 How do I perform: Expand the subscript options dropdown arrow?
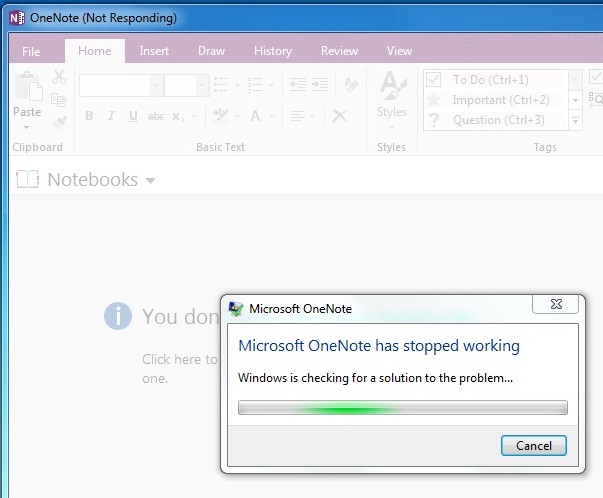coord(195,116)
